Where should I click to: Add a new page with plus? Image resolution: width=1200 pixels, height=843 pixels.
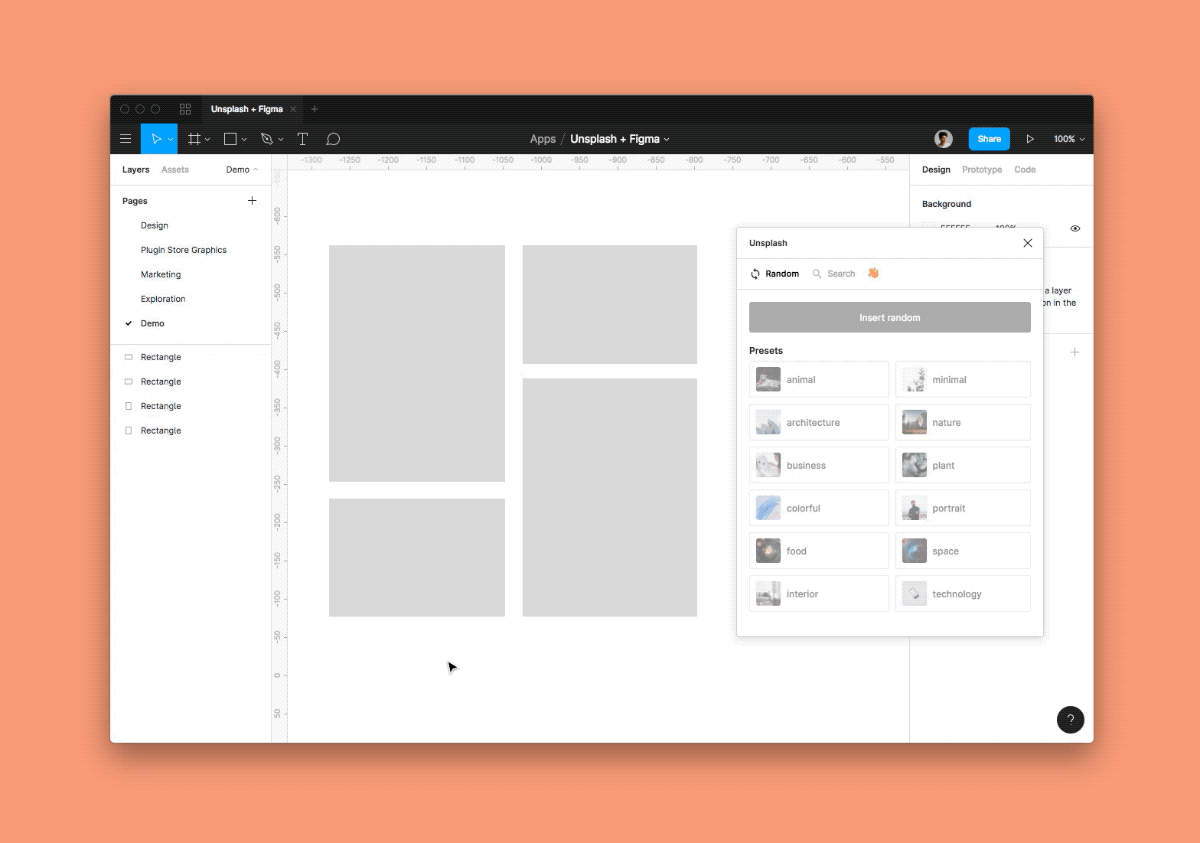(x=252, y=201)
